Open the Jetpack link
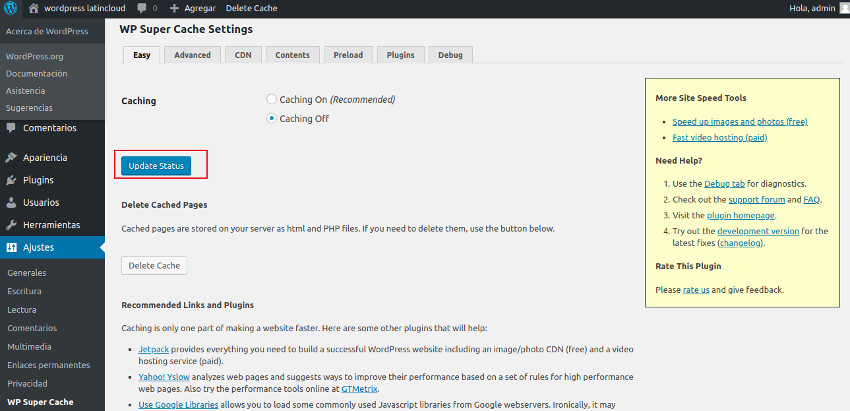Viewport: 850px width, 411px height. click(154, 349)
